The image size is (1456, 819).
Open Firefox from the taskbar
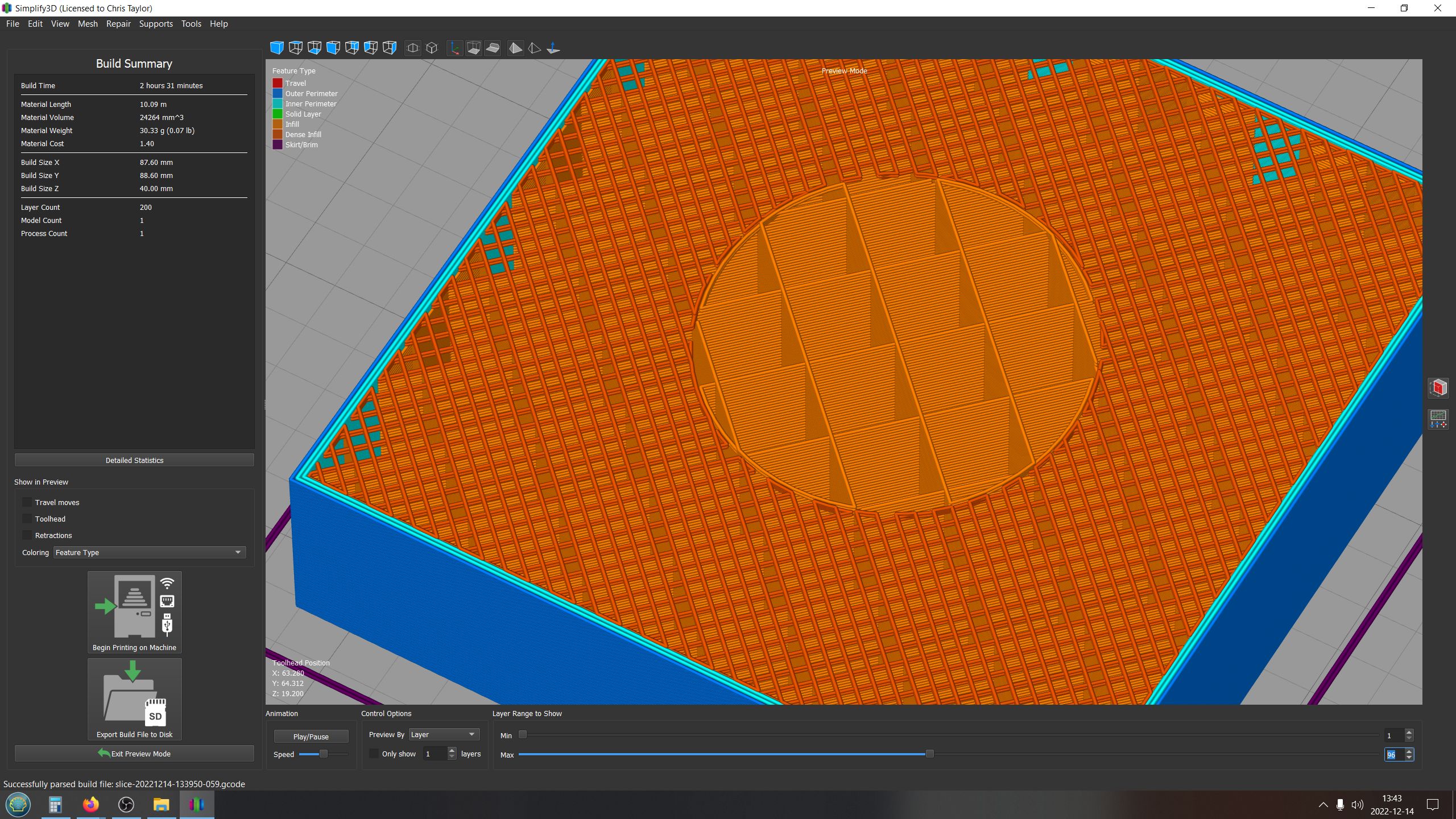(90, 804)
